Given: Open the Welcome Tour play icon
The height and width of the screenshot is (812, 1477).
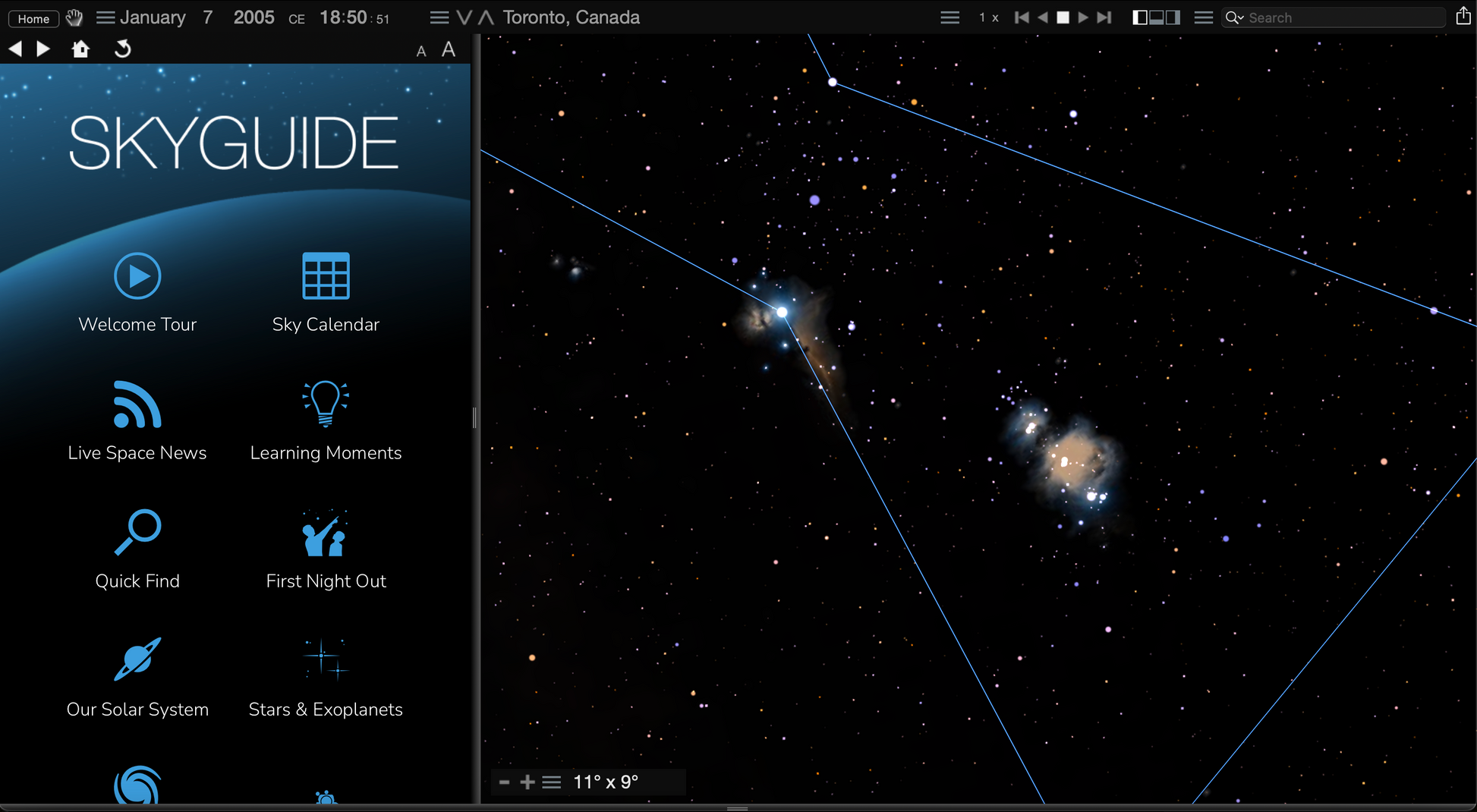Looking at the screenshot, I should click(137, 275).
